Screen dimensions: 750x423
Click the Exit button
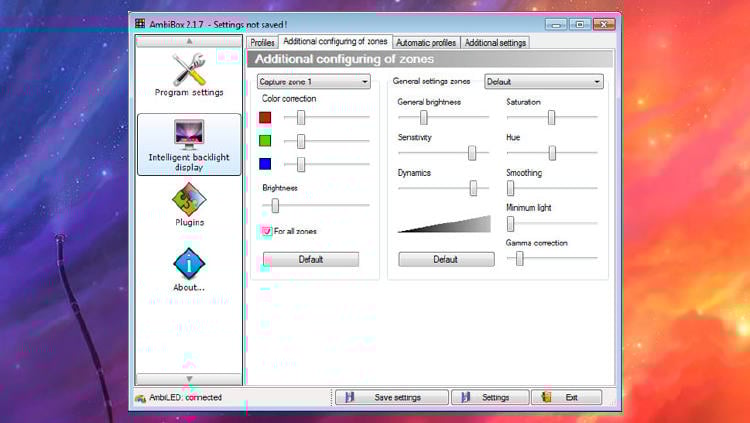click(x=566, y=397)
